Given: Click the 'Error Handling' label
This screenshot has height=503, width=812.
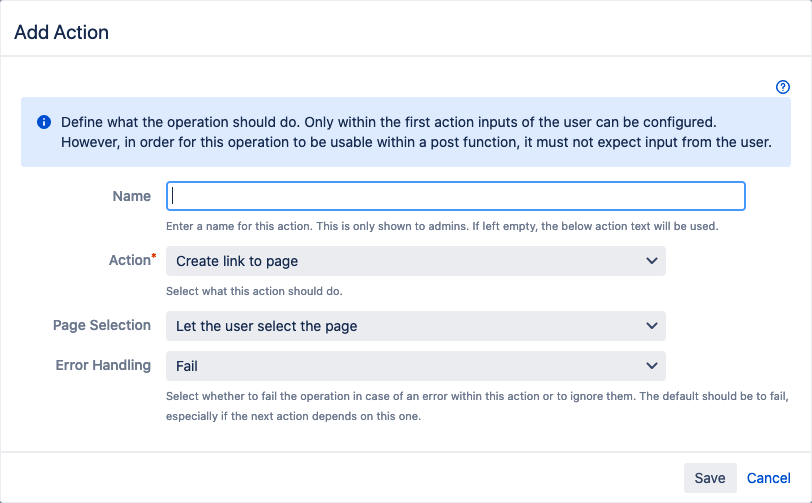Looking at the screenshot, I should click(x=103, y=365).
